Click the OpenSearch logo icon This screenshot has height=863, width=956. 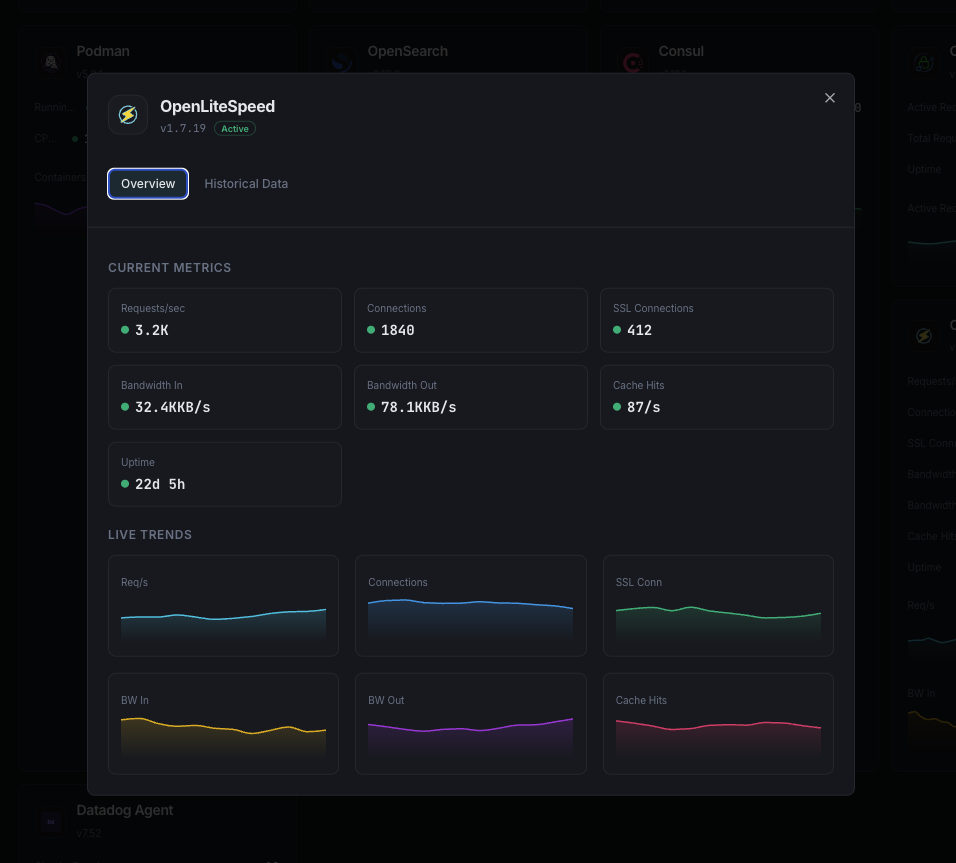[x=340, y=61]
